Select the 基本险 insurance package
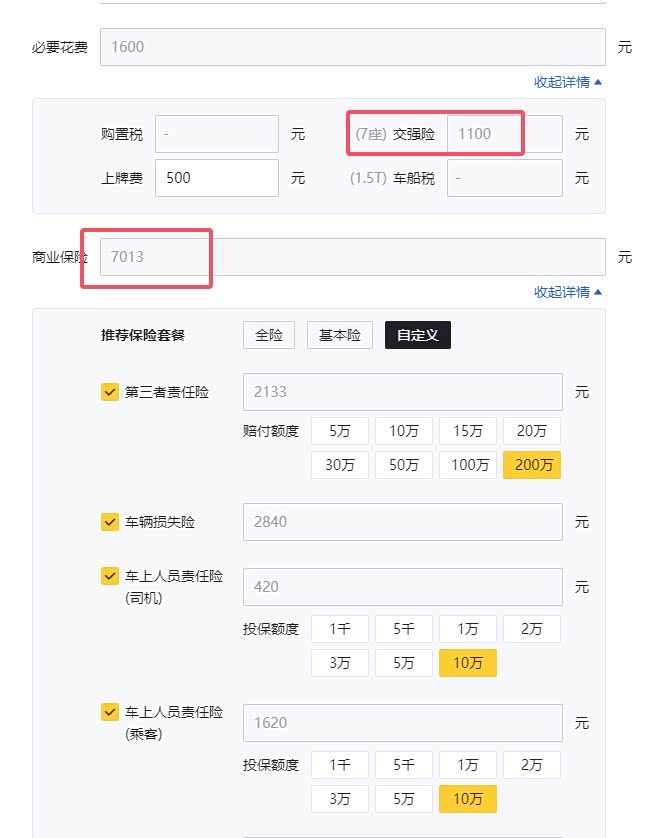 tap(339, 335)
